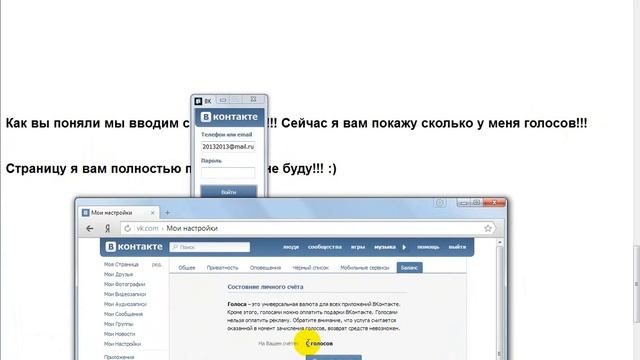
Task: Click the round icon left of browser minimize button
Action: point(440,202)
